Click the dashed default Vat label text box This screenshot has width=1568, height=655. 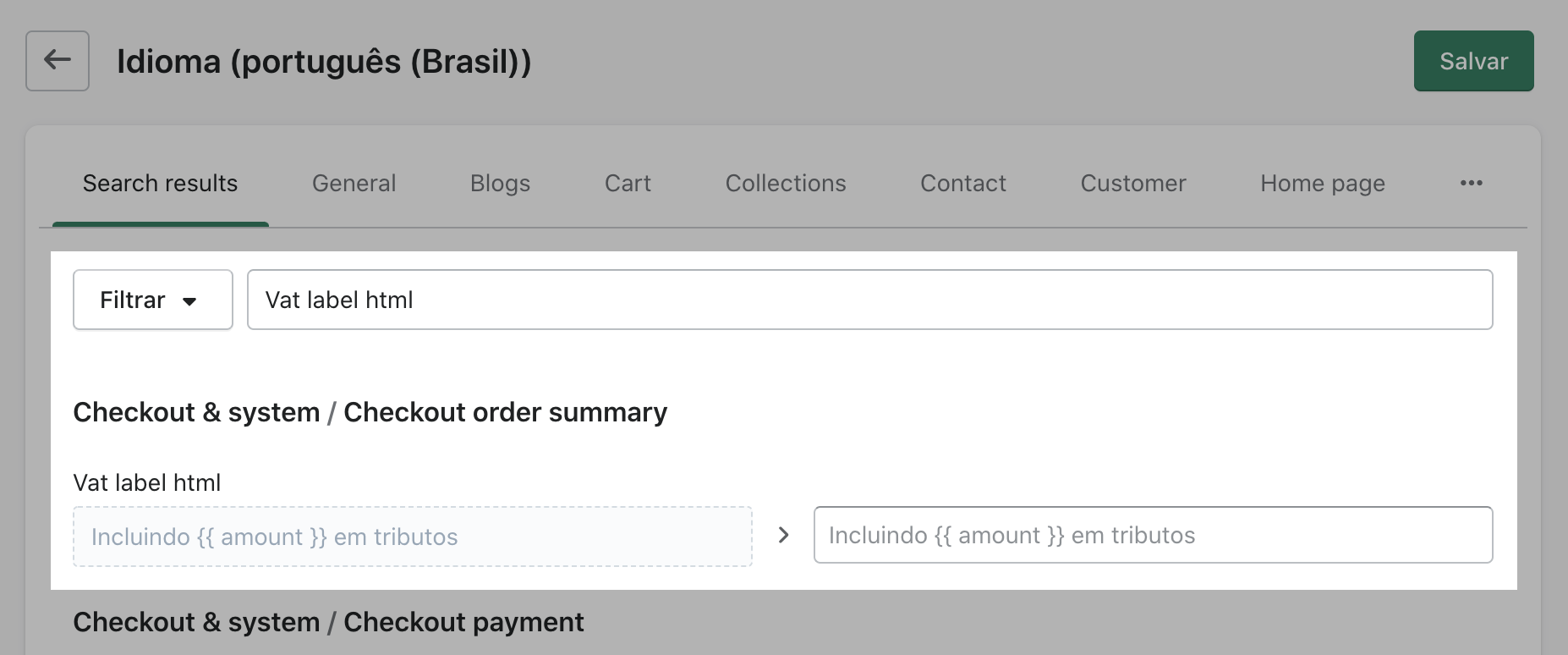pyautogui.click(x=412, y=537)
